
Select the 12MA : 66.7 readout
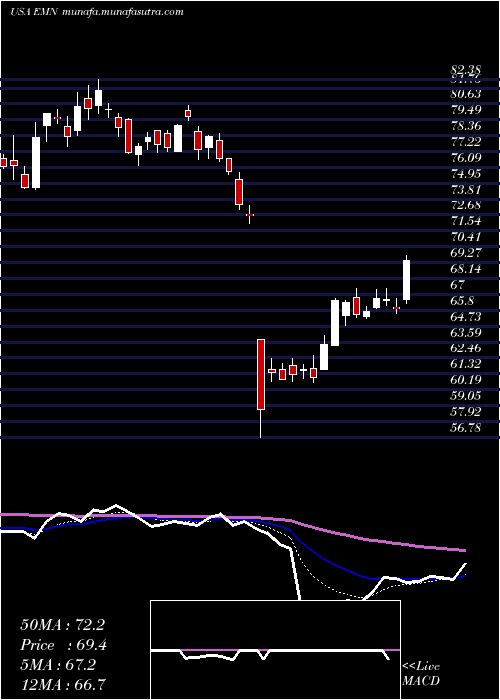[62, 684]
